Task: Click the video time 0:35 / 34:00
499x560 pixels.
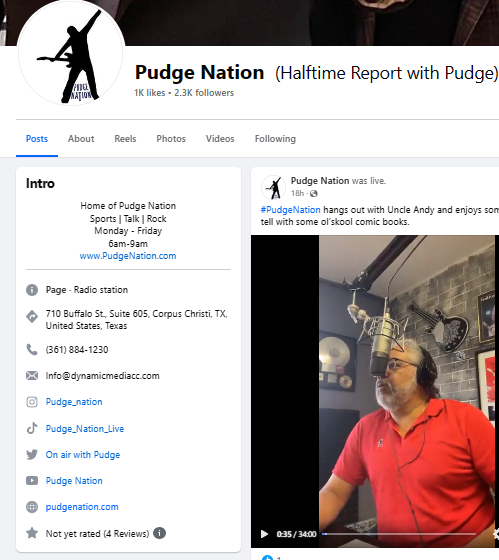Action: tap(296, 534)
